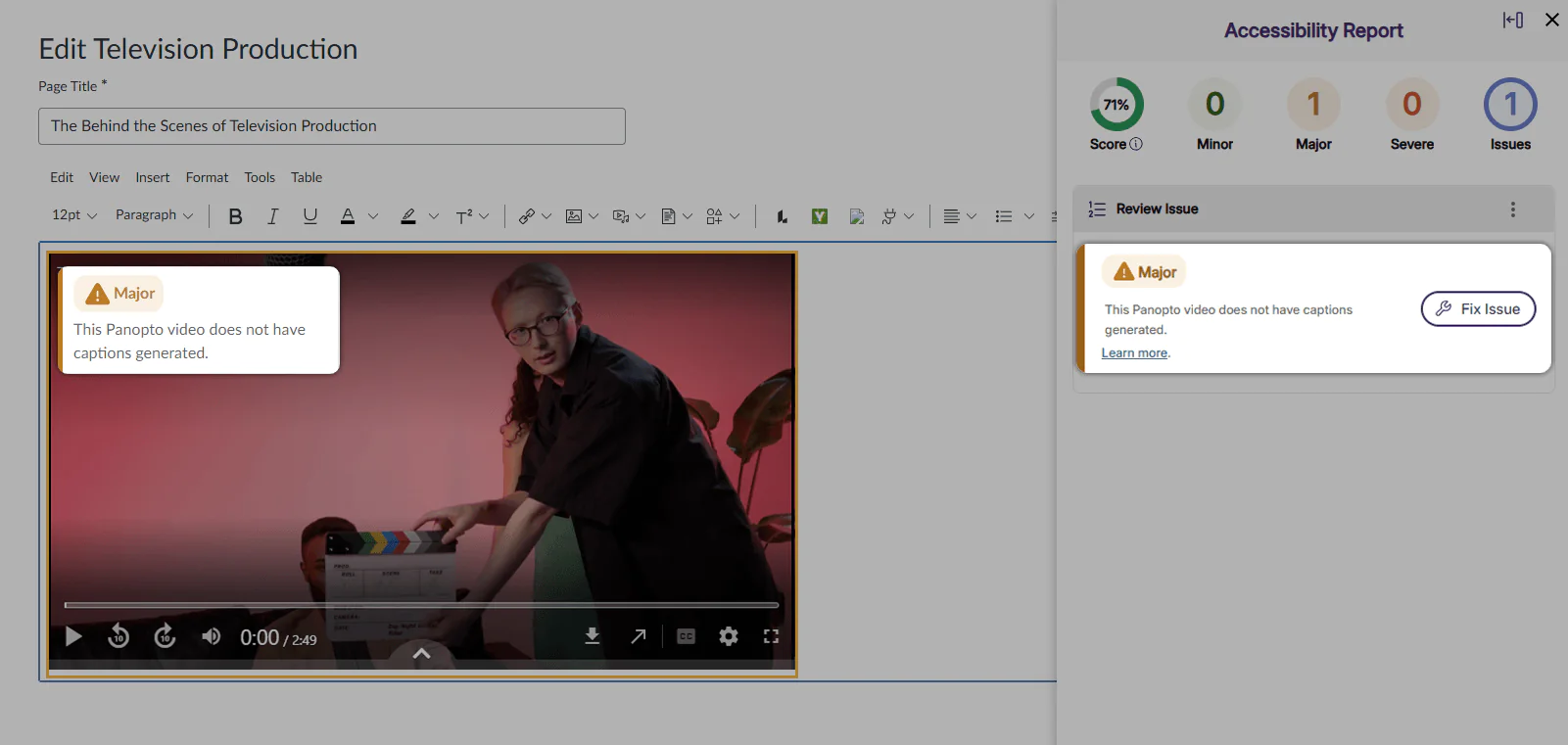Click the text alignment icon
Screen dimensions: 1568x745
(x=951, y=216)
